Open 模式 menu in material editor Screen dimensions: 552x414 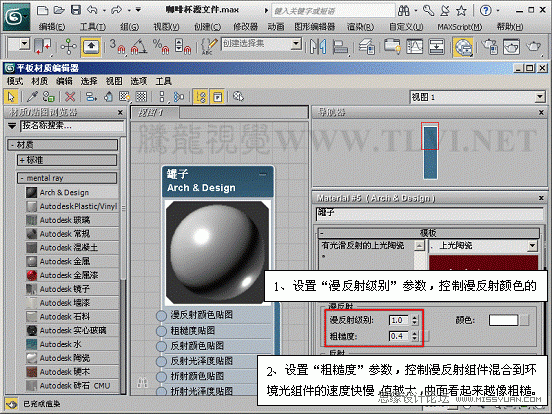pos(15,81)
